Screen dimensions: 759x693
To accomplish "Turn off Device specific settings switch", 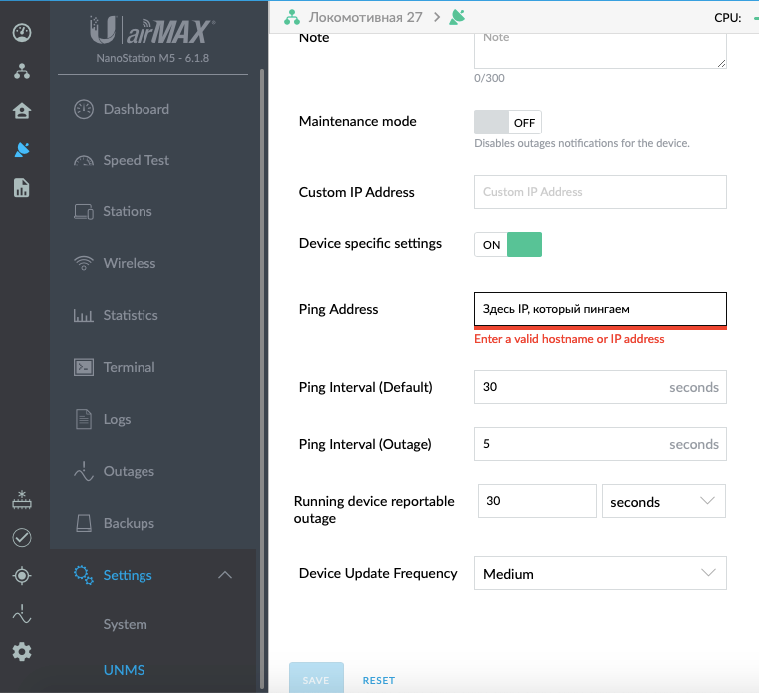I will click(507, 244).
